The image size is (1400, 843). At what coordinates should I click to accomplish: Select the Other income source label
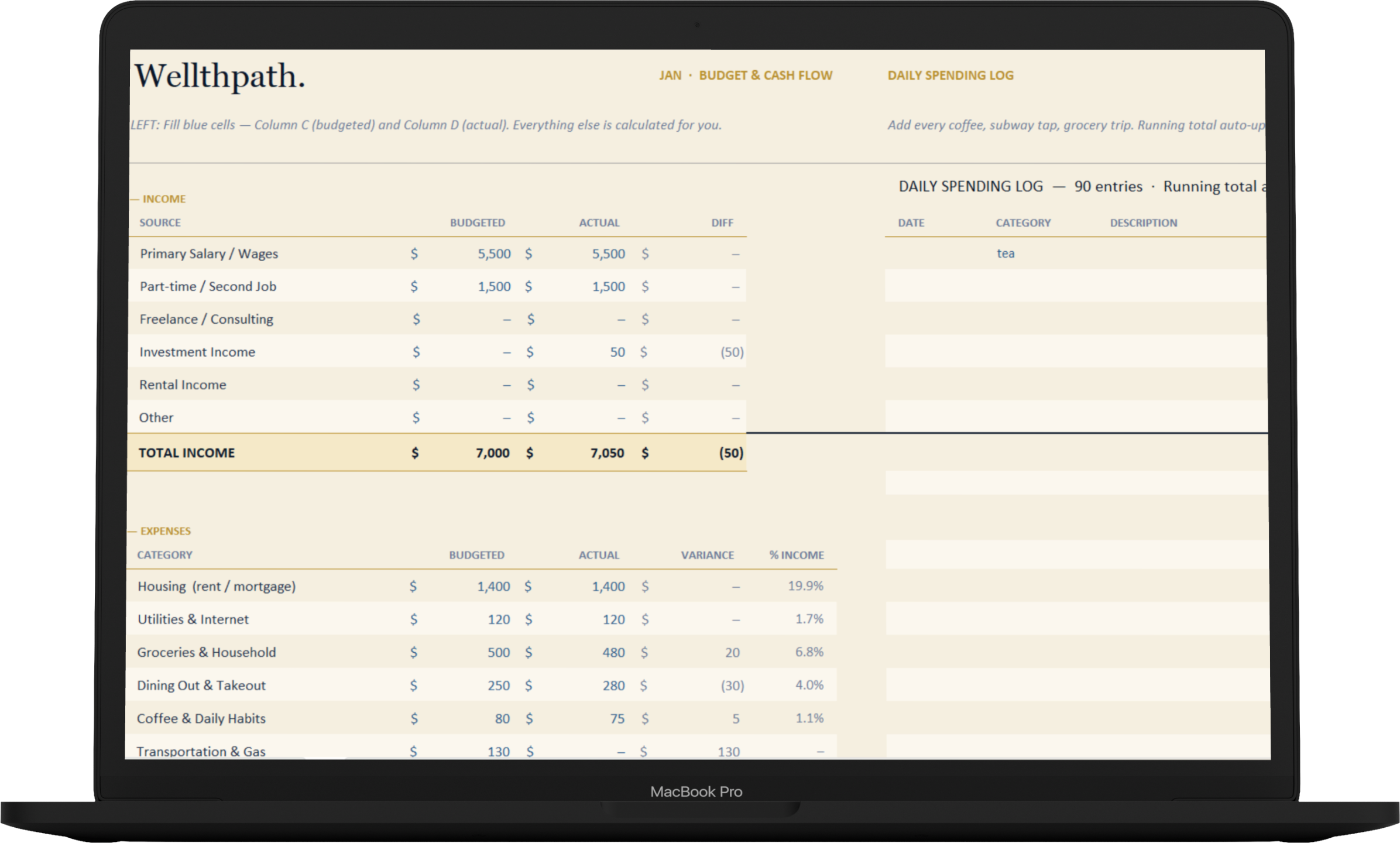[156, 417]
